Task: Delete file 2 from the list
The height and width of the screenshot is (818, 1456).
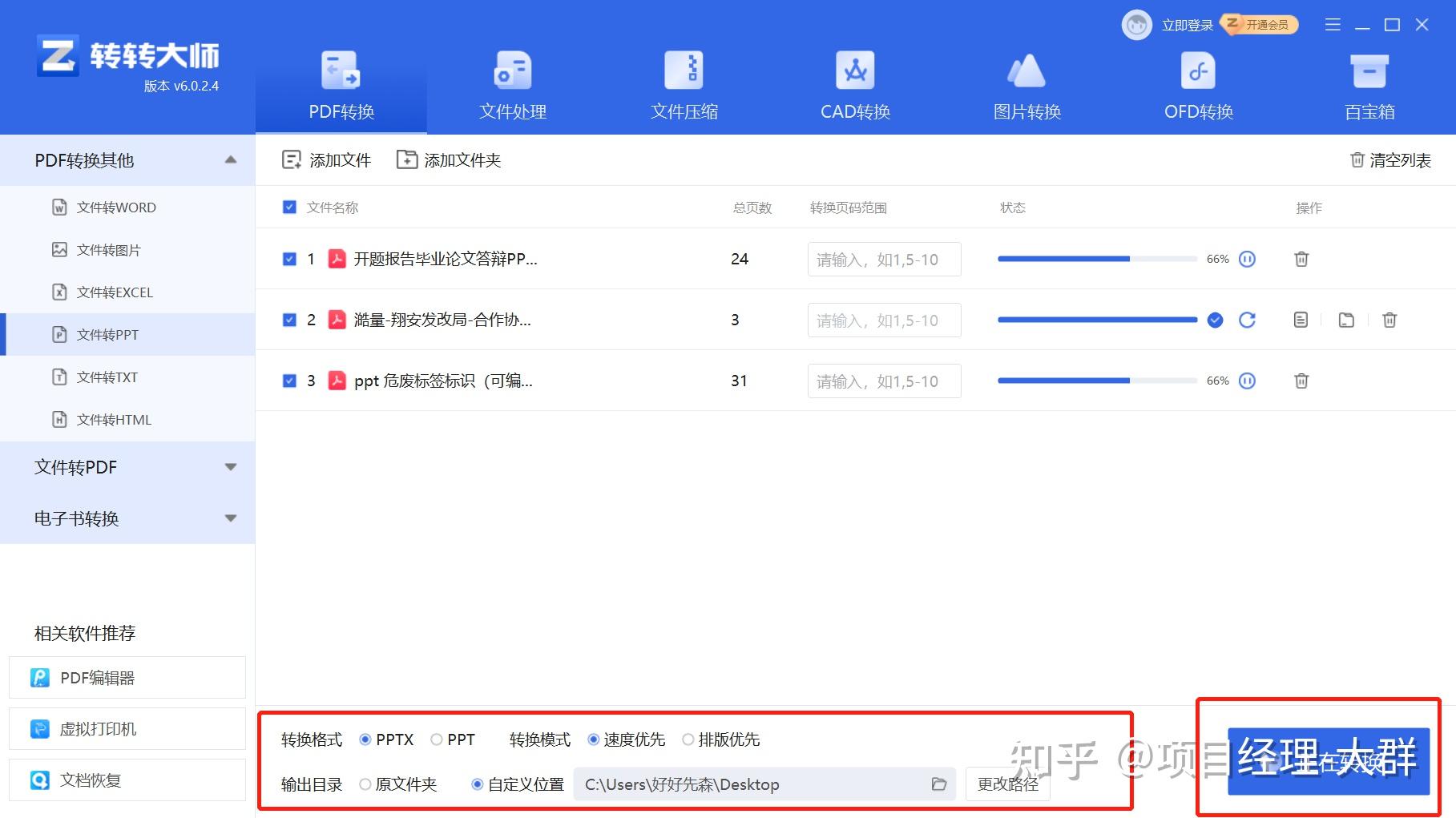Action: [x=1389, y=320]
